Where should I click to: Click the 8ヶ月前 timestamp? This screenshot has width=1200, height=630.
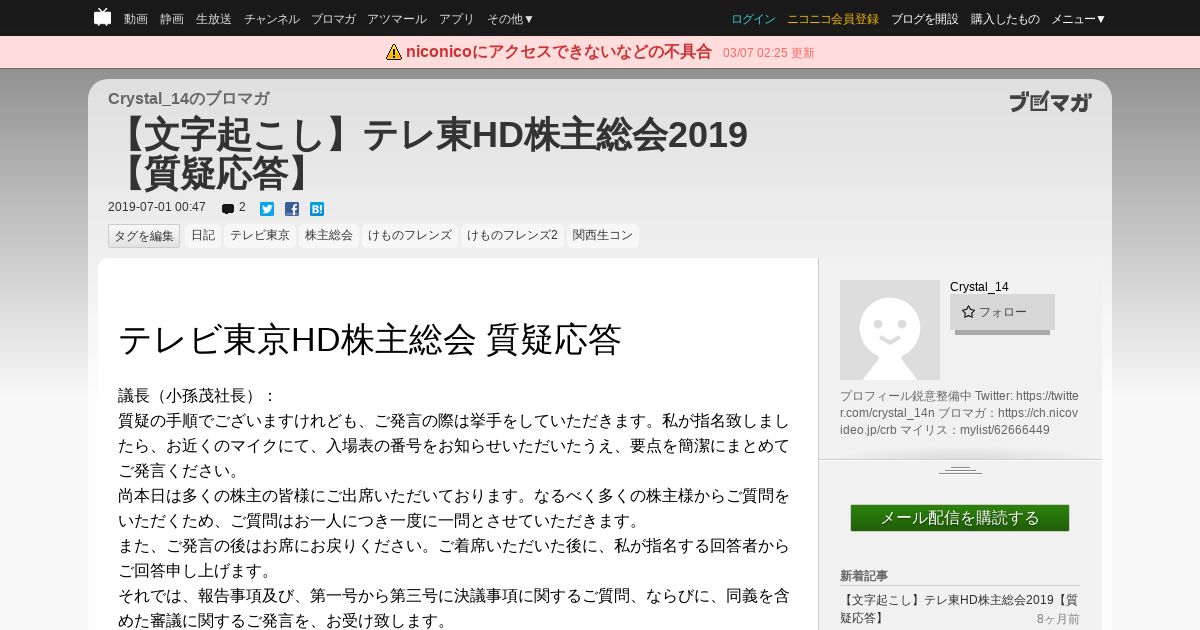1058,619
